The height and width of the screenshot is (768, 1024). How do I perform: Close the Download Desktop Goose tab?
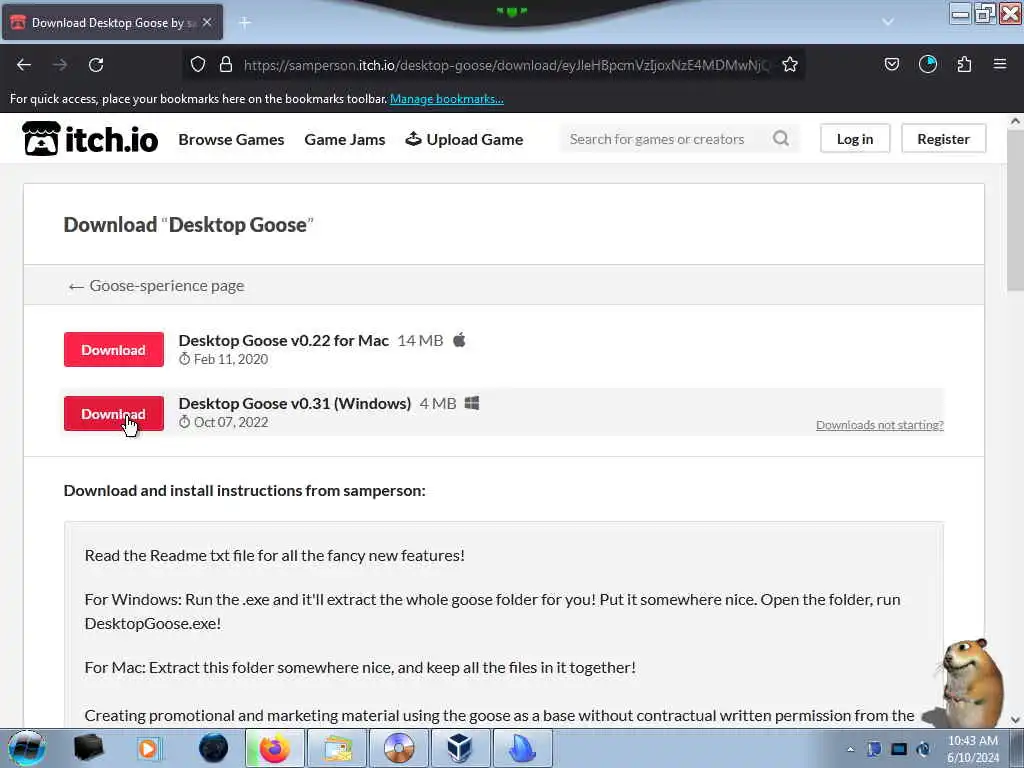click(207, 22)
